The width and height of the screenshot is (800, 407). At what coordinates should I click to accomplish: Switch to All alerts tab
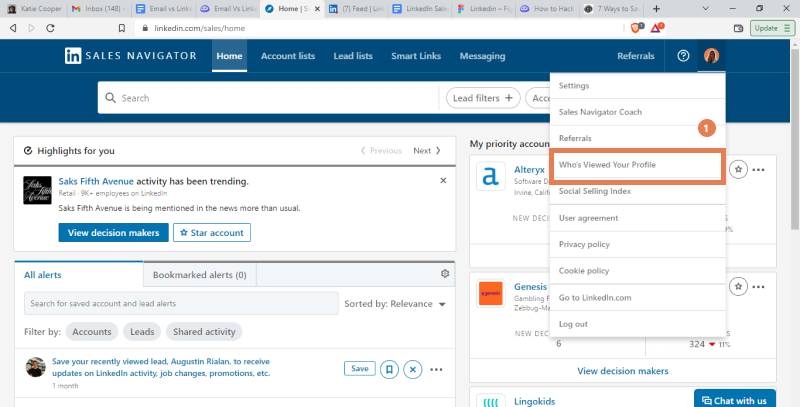coord(79,274)
